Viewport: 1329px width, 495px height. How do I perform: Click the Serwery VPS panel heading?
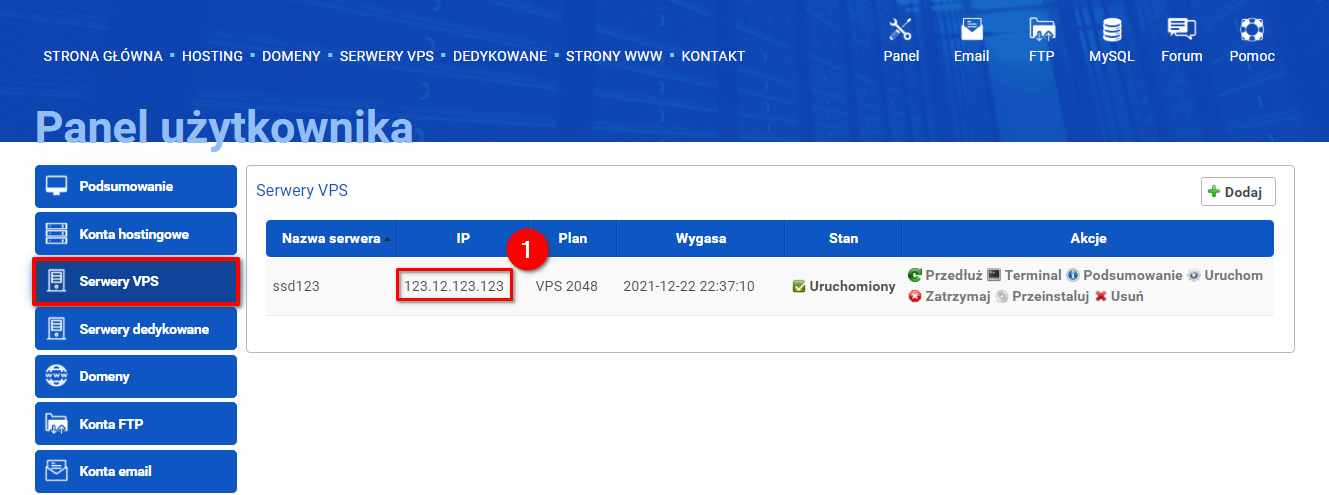tap(302, 190)
